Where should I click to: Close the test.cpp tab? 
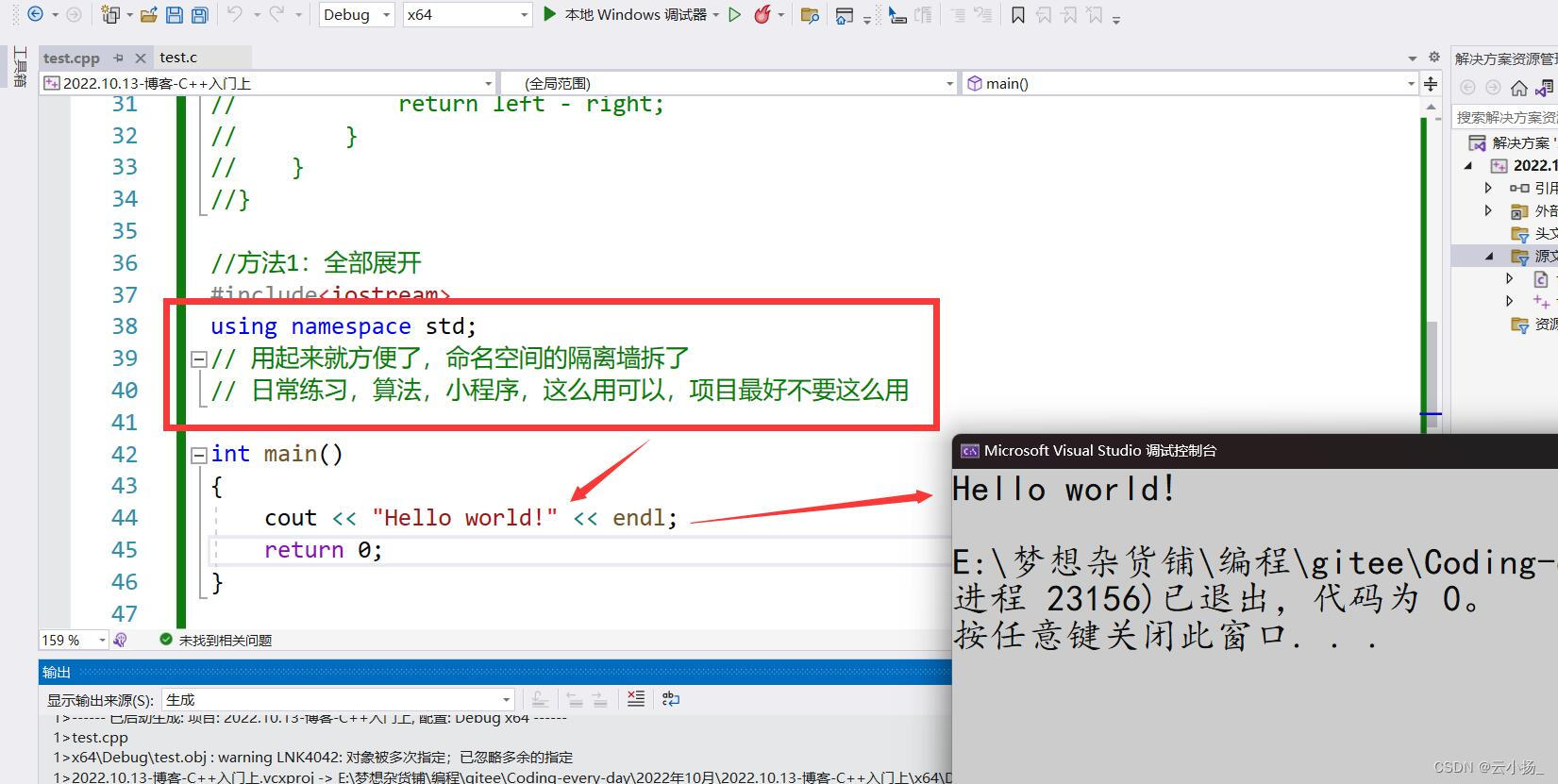click(141, 58)
